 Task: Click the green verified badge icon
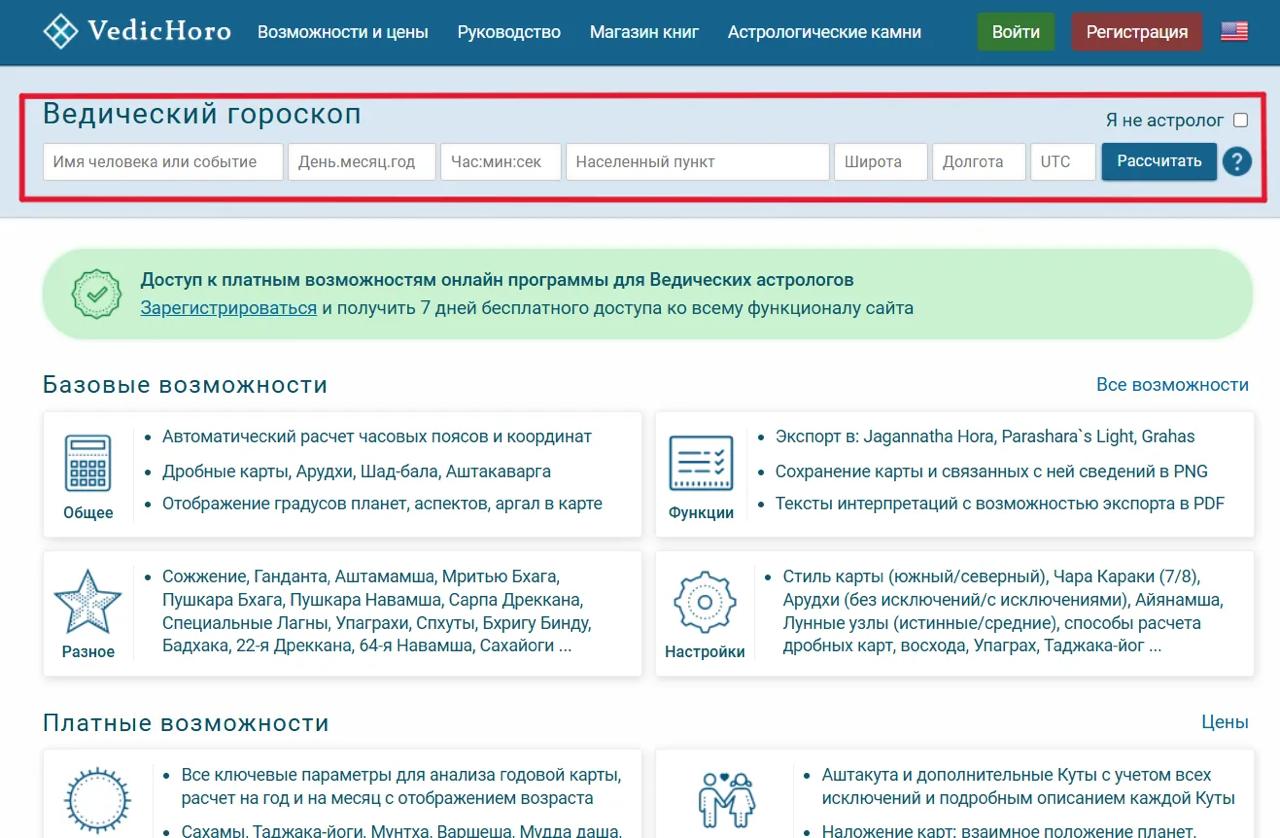[x=97, y=294]
